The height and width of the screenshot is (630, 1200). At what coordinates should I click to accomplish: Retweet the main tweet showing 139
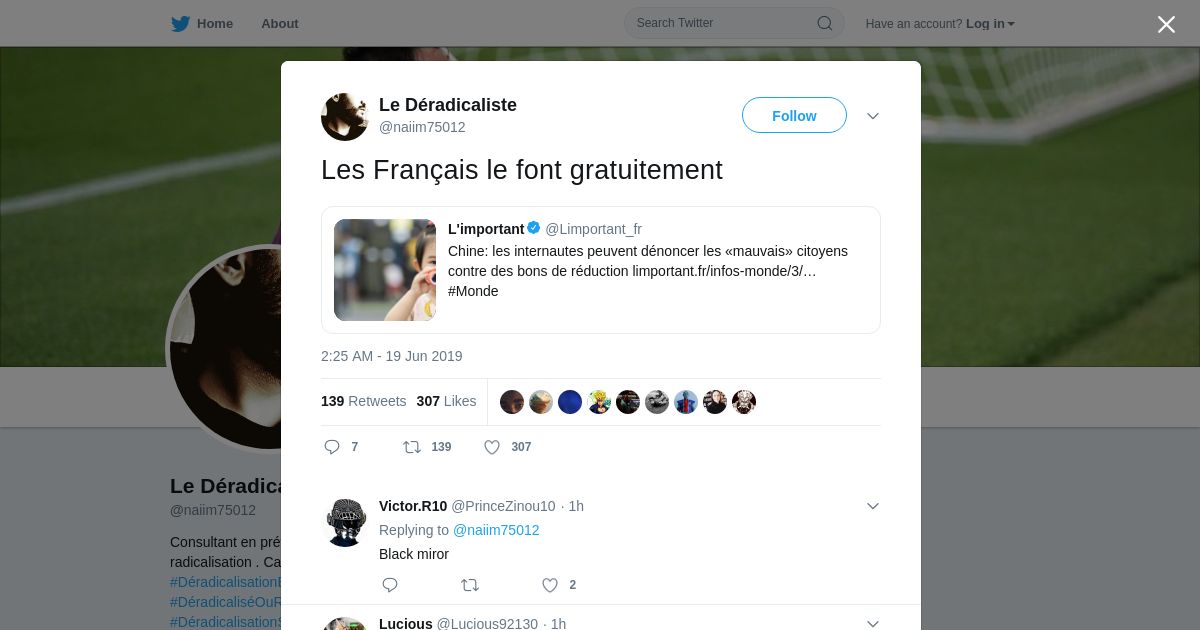pos(412,447)
